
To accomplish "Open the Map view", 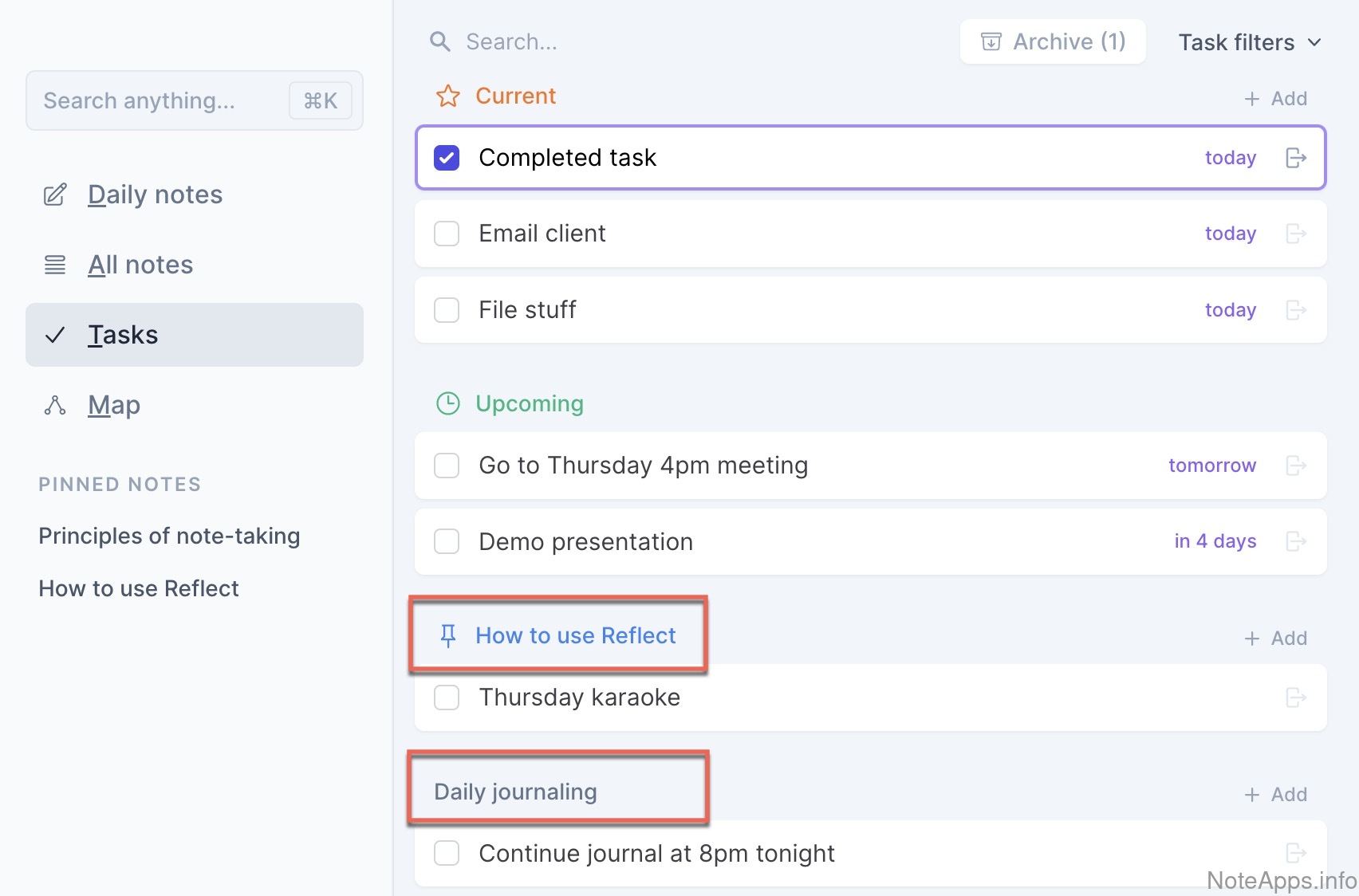I will [114, 405].
